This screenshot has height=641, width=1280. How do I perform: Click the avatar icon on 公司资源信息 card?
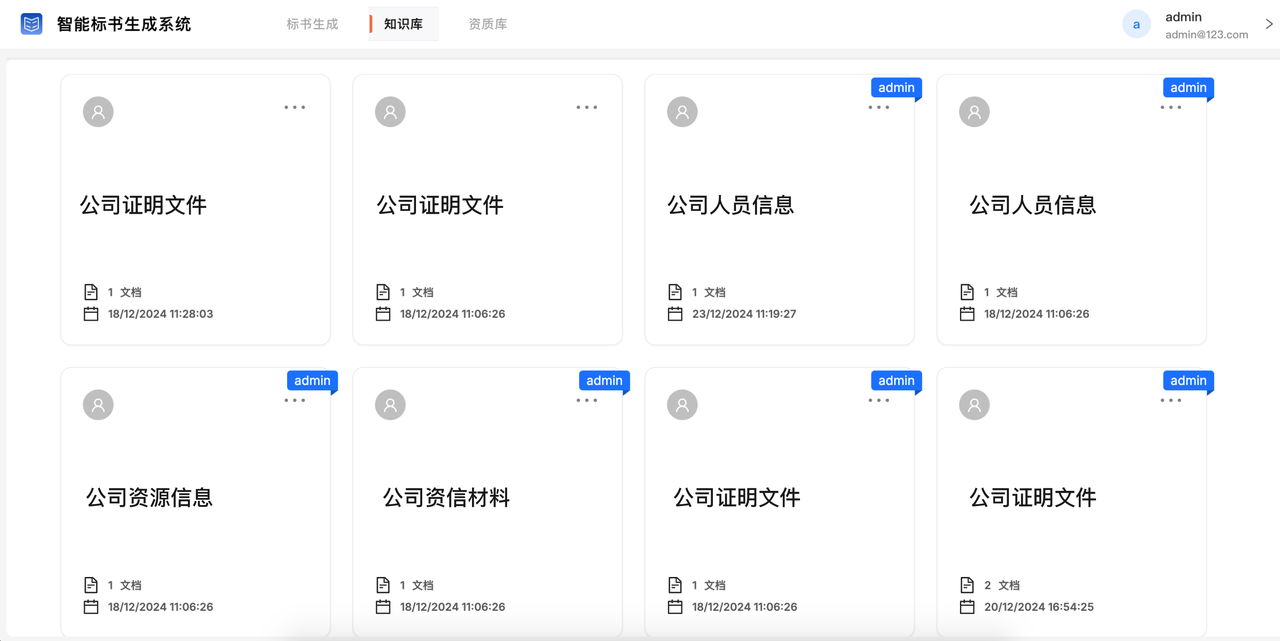tap(98, 405)
